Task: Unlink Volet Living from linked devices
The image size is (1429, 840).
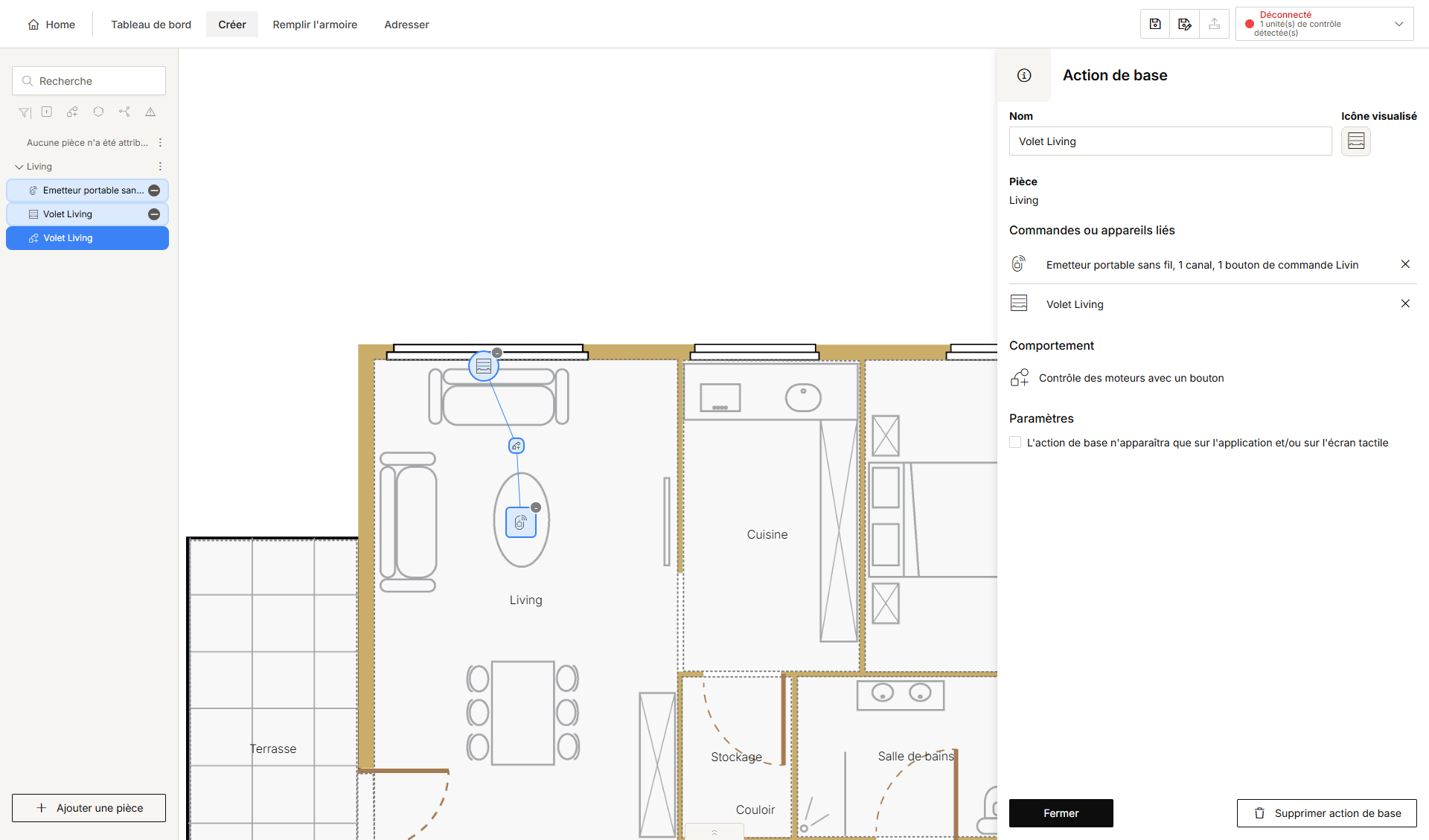Action: click(x=1405, y=304)
